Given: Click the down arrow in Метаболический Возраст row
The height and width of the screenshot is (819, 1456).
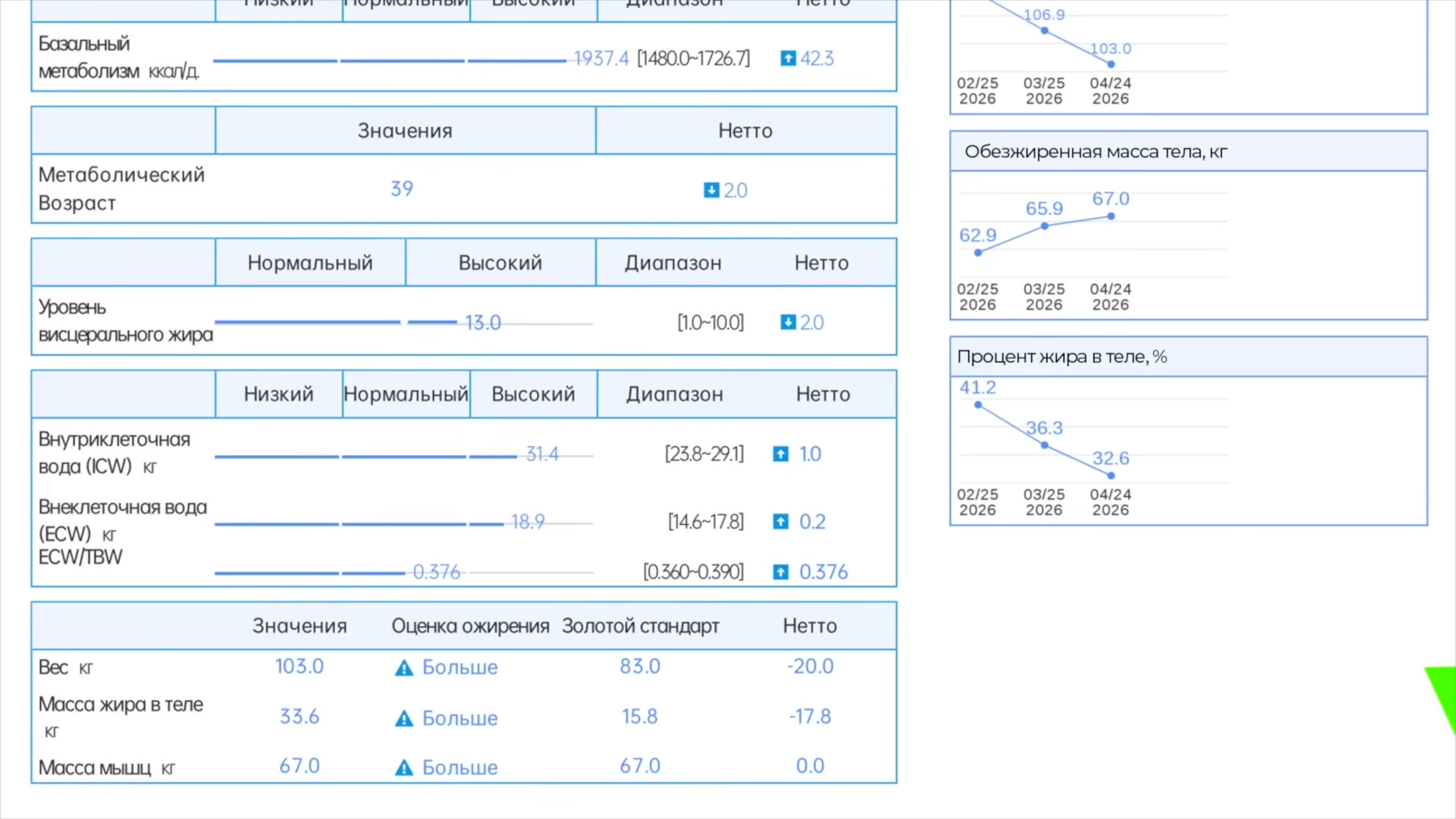Looking at the screenshot, I should click(711, 190).
